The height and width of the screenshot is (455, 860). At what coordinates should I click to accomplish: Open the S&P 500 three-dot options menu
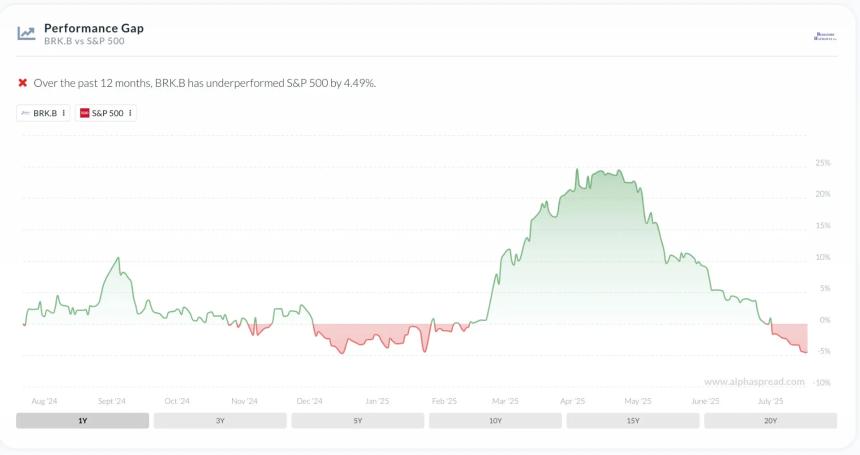[130, 113]
